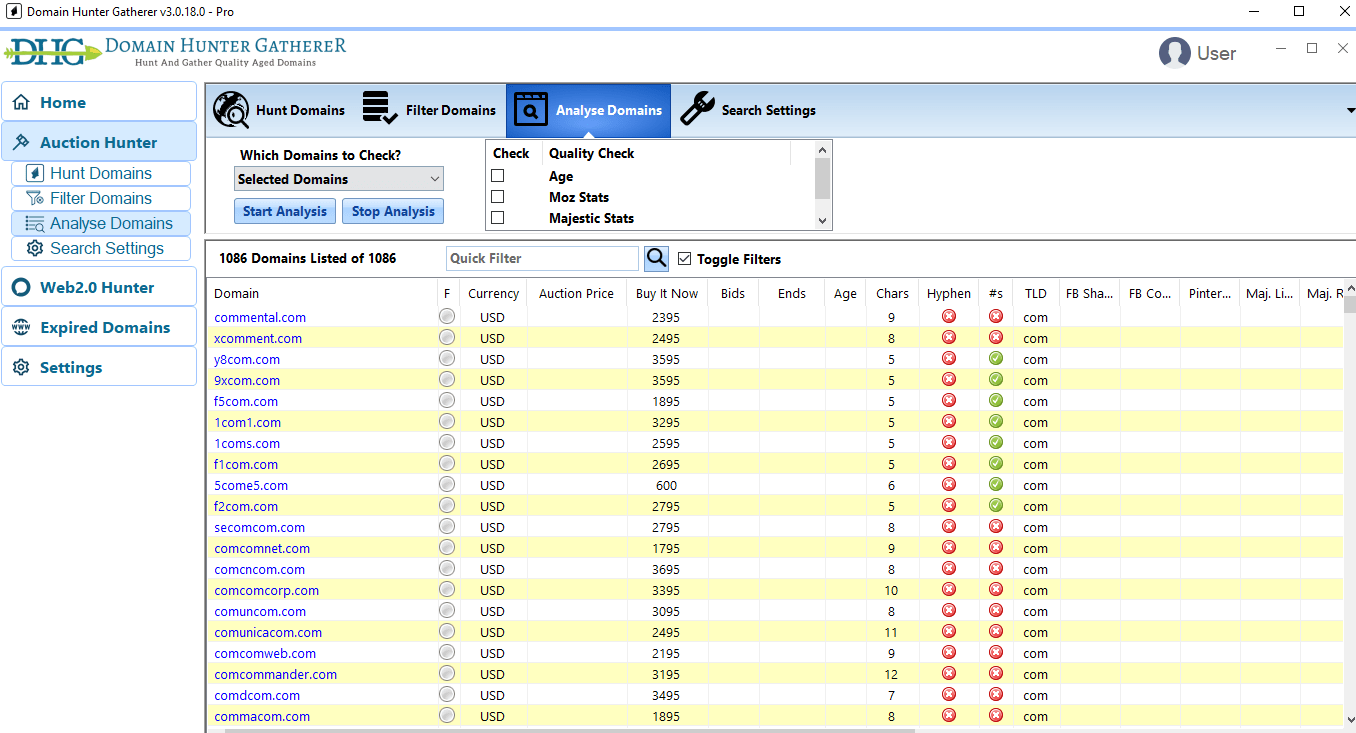1356x733 pixels.
Task: Click the 600 price for 5come5.com
Action: [666, 485]
